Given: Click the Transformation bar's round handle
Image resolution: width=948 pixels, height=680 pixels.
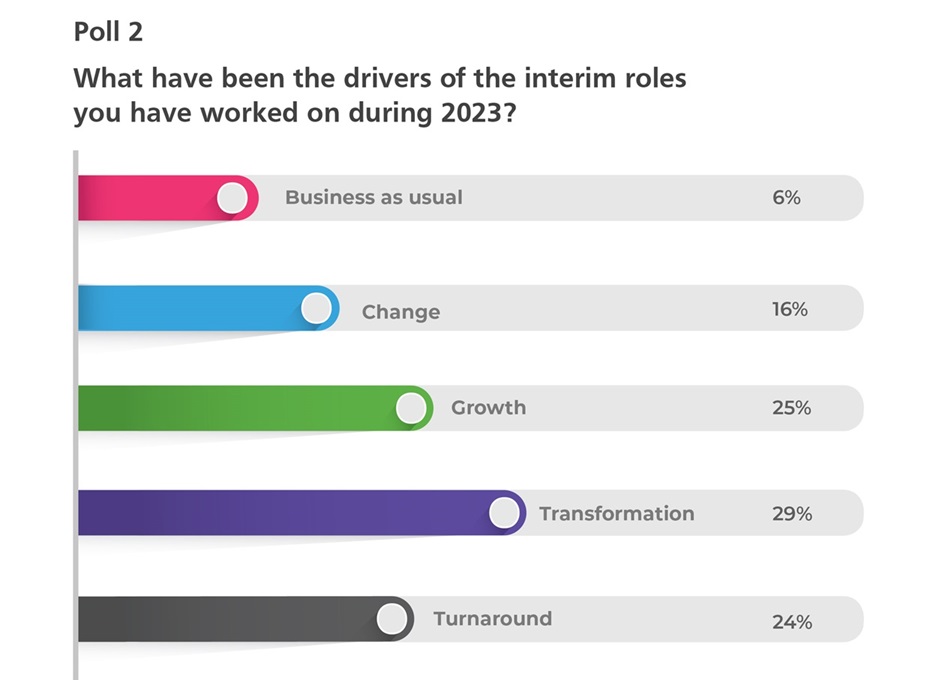Looking at the screenshot, I should pyautogui.click(x=504, y=513).
